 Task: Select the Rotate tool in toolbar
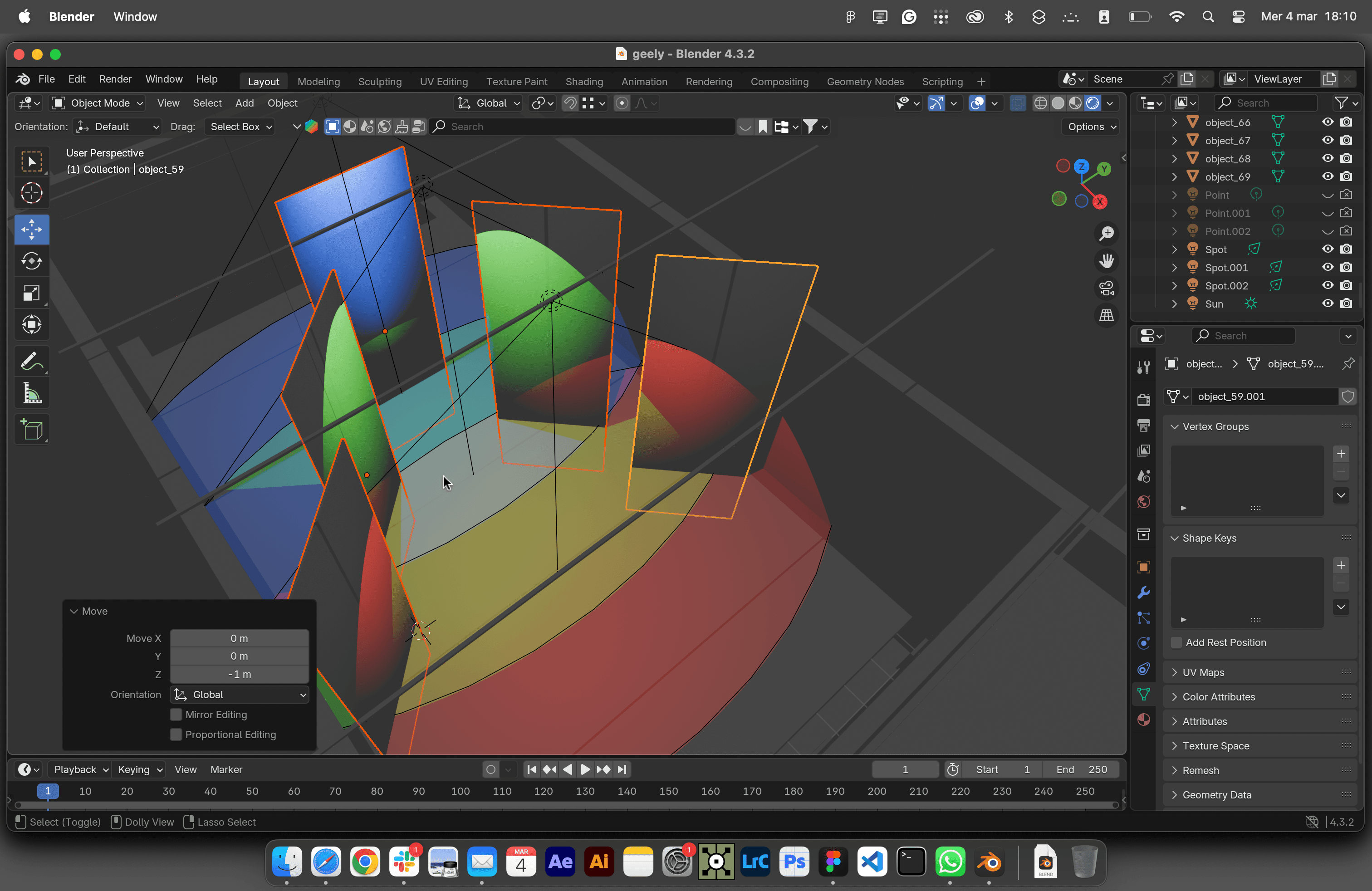[x=31, y=262]
